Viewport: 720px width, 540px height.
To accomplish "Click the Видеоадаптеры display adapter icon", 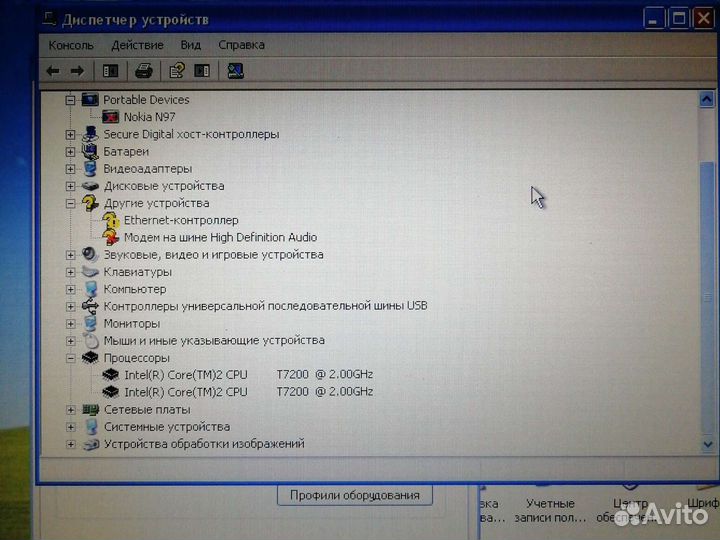I will [x=90, y=169].
